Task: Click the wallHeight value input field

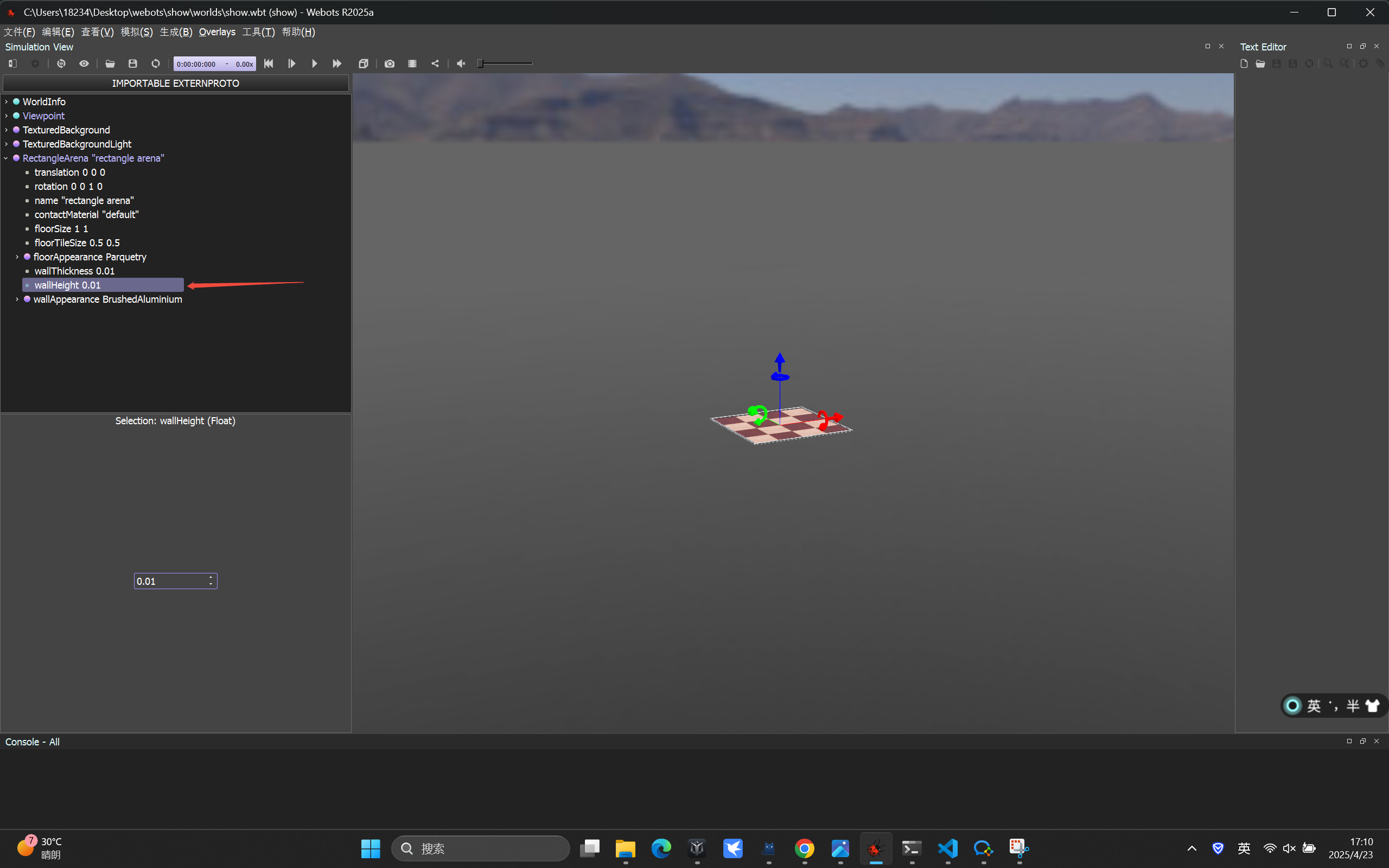Action: (170, 581)
